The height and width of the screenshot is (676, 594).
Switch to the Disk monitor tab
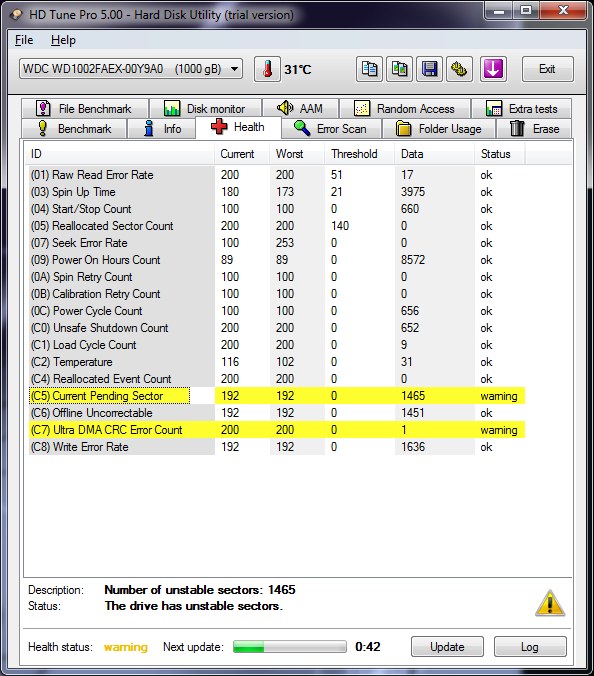(205, 108)
